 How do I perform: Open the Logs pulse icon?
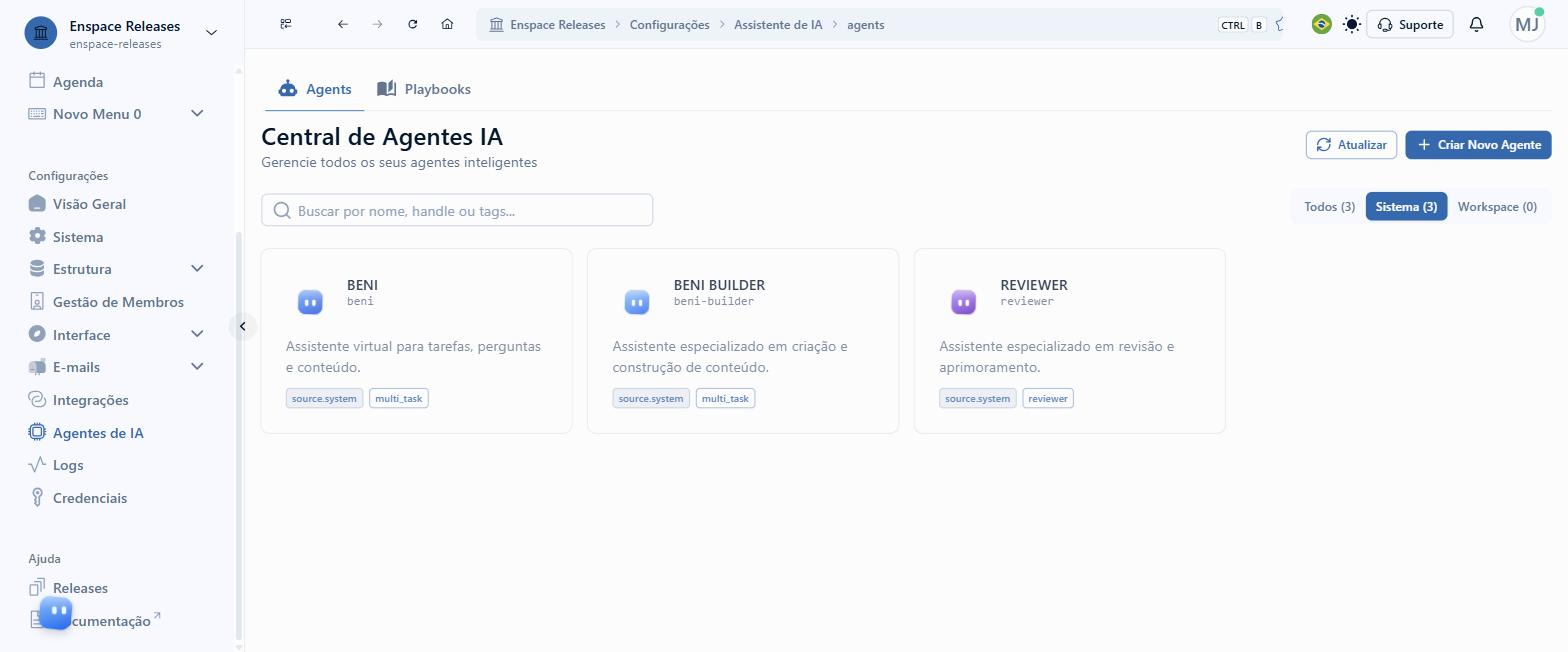click(x=37, y=464)
